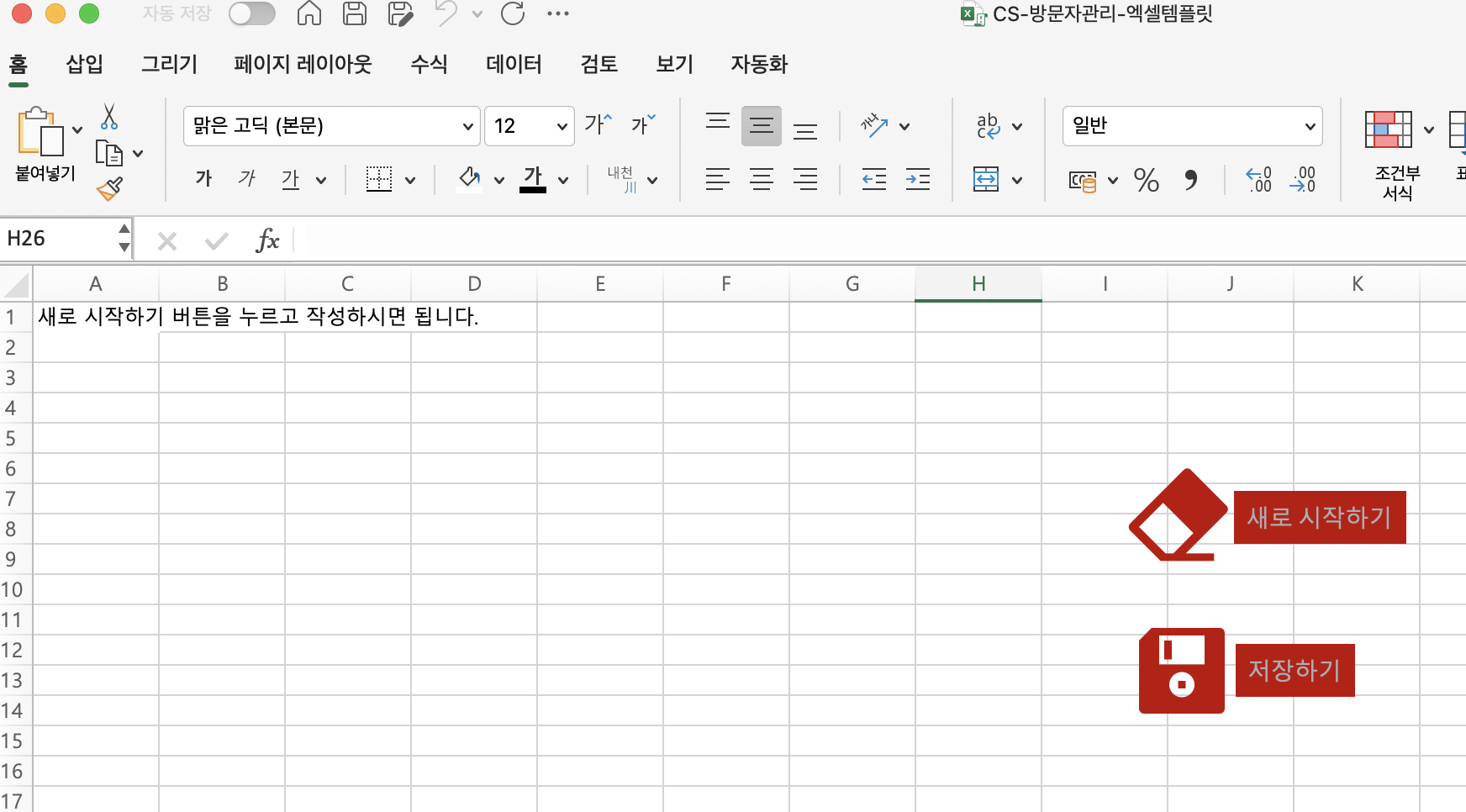Open the font size 12 dropdown
This screenshot has width=1466, height=812.
tap(562, 127)
